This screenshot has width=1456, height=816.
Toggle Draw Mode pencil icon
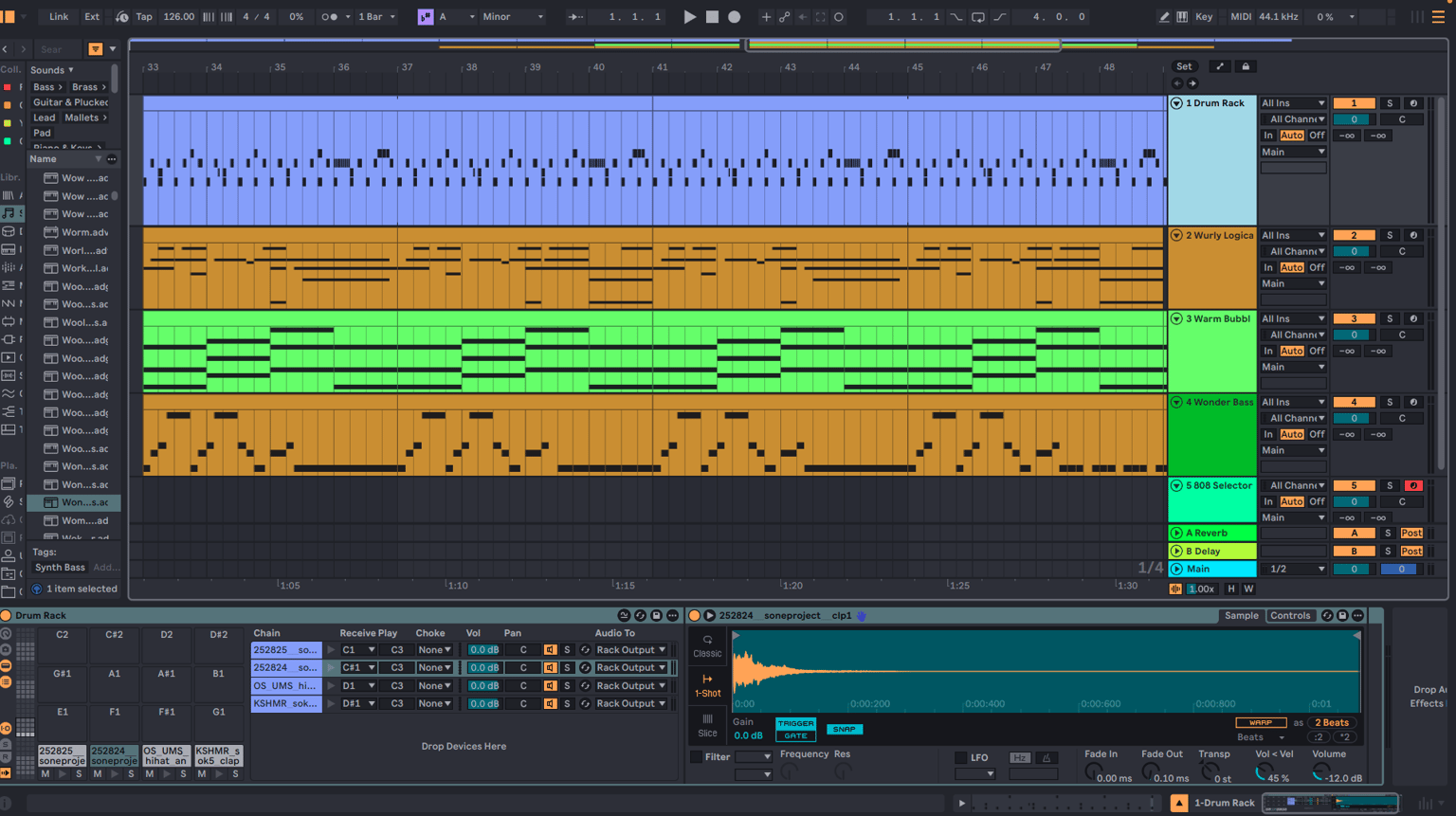tap(1164, 17)
